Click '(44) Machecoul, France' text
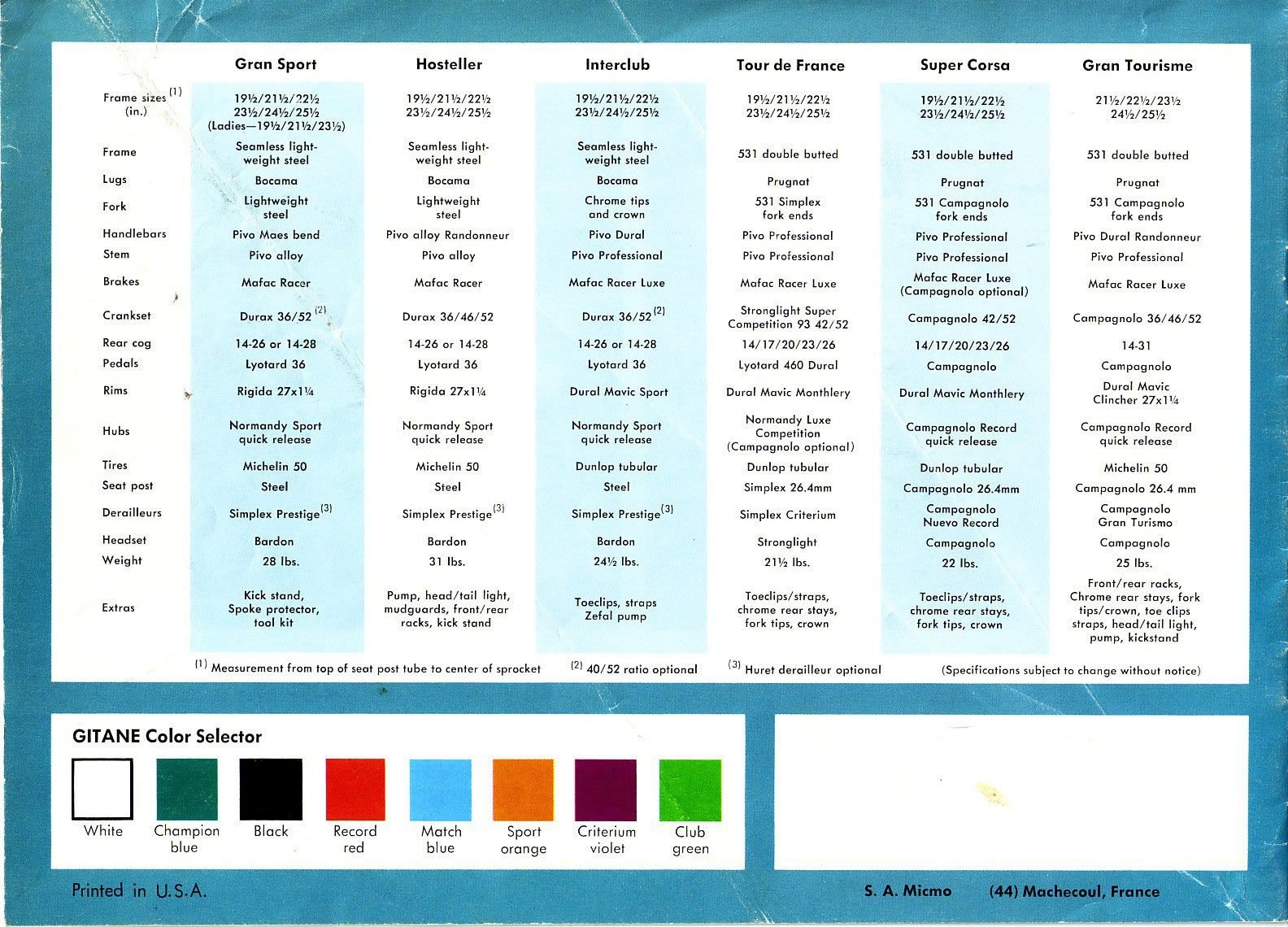The width and height of the screenshot is (1288, 927). click(1075, 891)
